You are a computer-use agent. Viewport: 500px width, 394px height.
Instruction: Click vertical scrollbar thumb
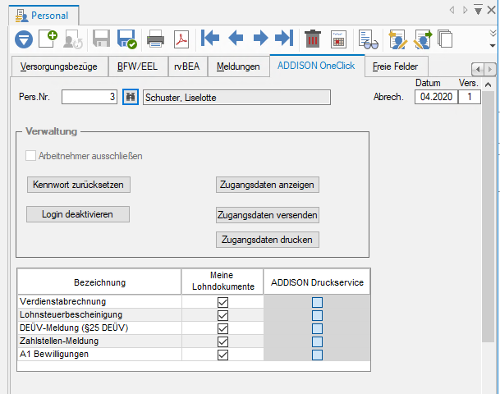tap(488, 217)
